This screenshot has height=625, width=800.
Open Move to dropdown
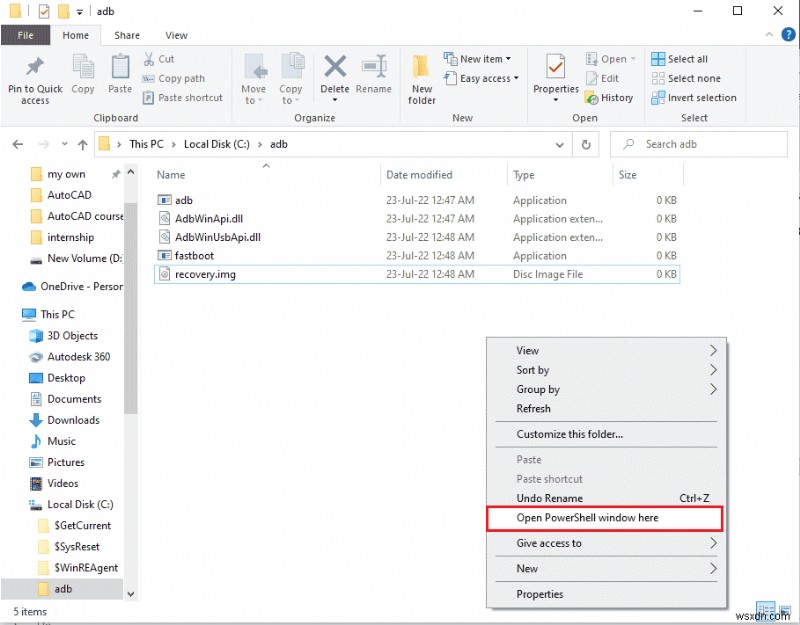coord(254,79)
